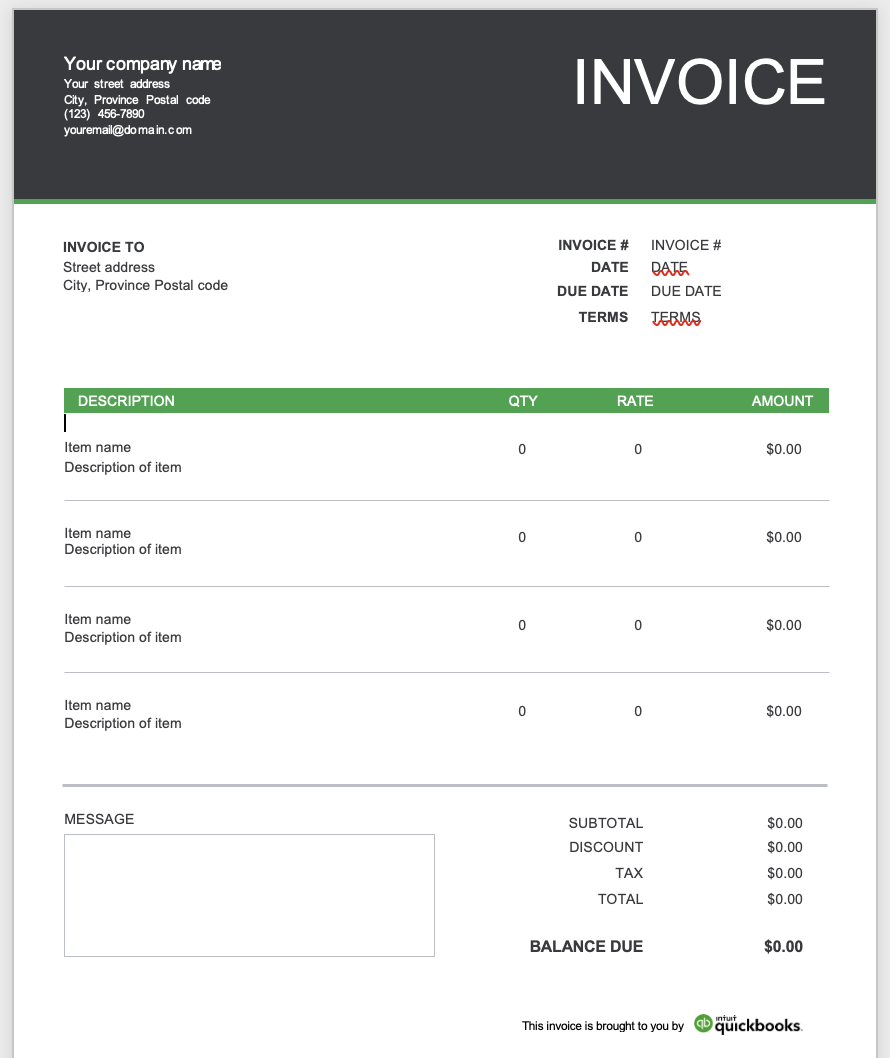Click SUBTOTAL amount $0.00
Image resolution: width=890 pixels, height=1058 pixels.
[785, 823]
